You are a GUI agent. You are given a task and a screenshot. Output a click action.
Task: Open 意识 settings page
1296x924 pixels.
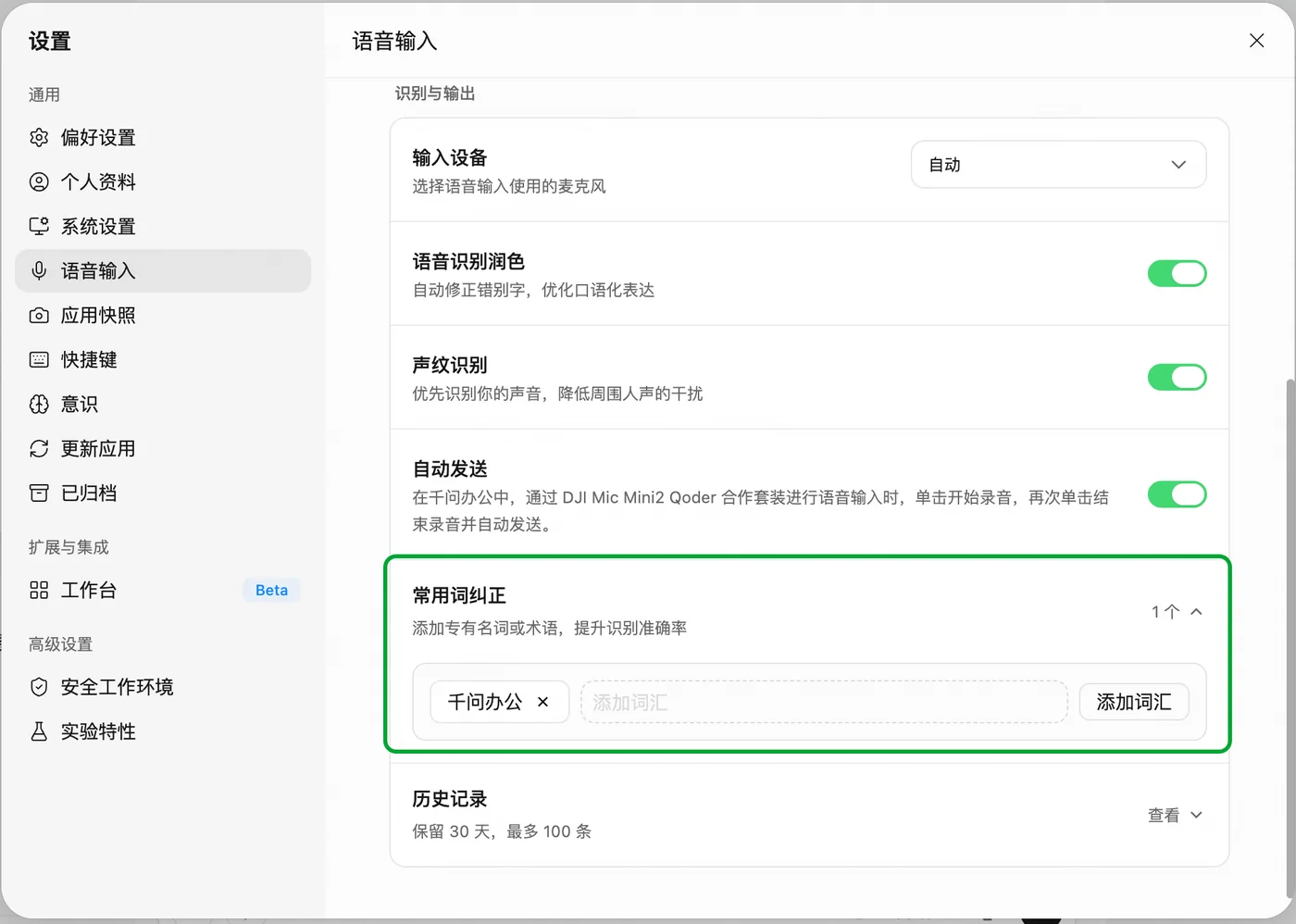coord(163,405)
